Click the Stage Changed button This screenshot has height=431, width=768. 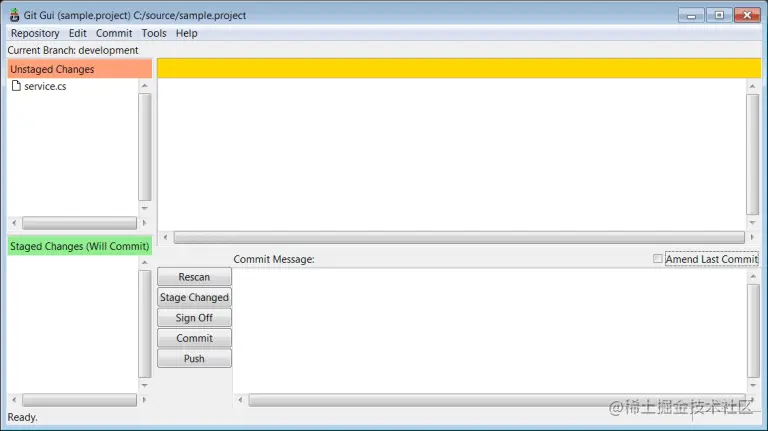click(x=194, y=297)
